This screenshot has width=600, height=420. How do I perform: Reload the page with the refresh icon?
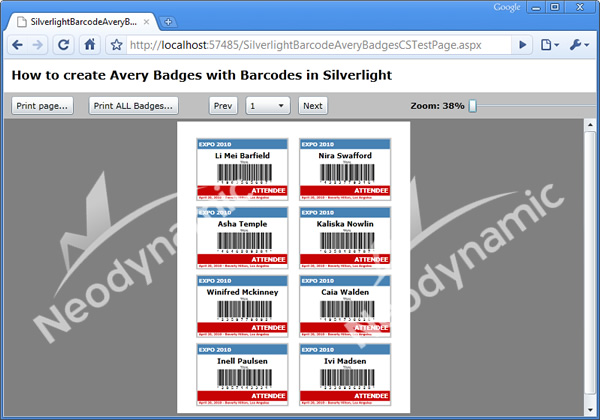coord(64,45)
